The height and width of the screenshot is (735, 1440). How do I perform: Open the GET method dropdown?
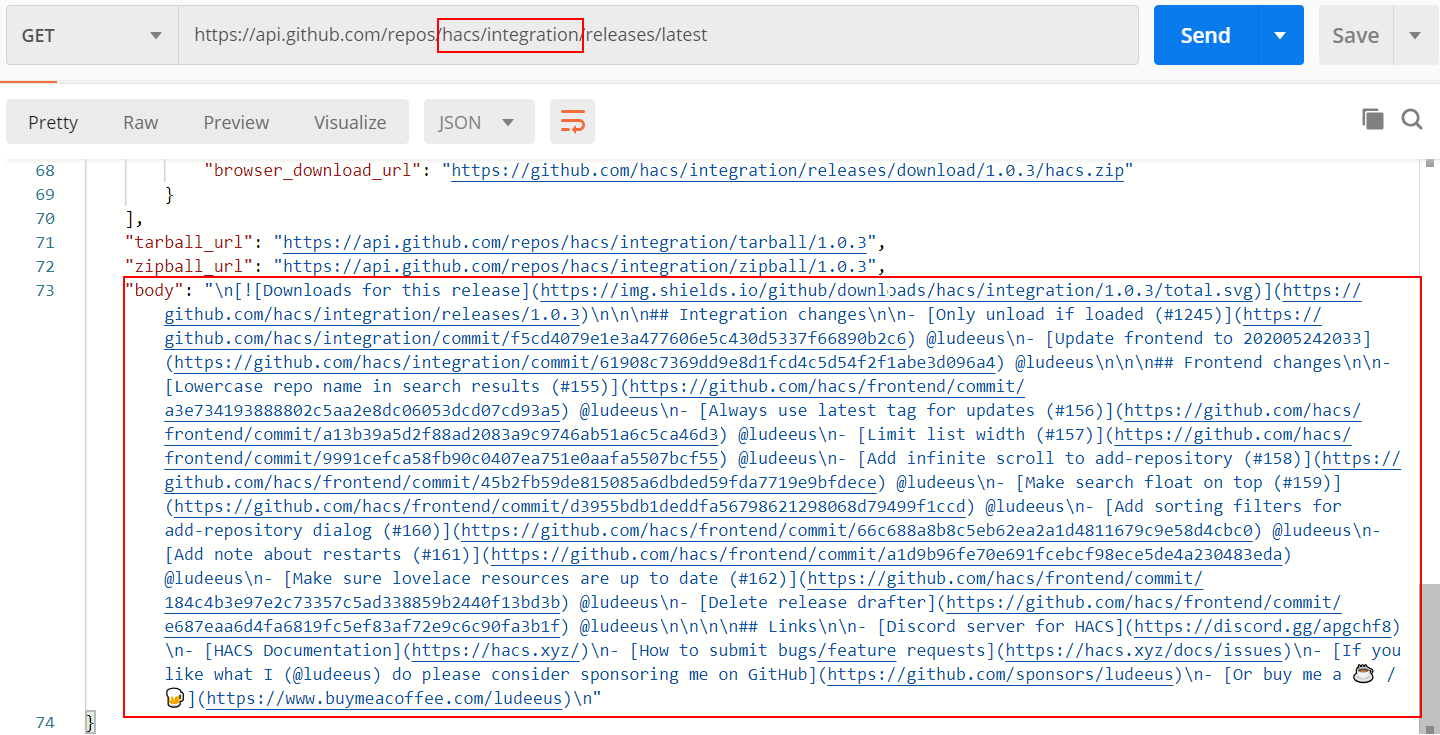(91, 35)
